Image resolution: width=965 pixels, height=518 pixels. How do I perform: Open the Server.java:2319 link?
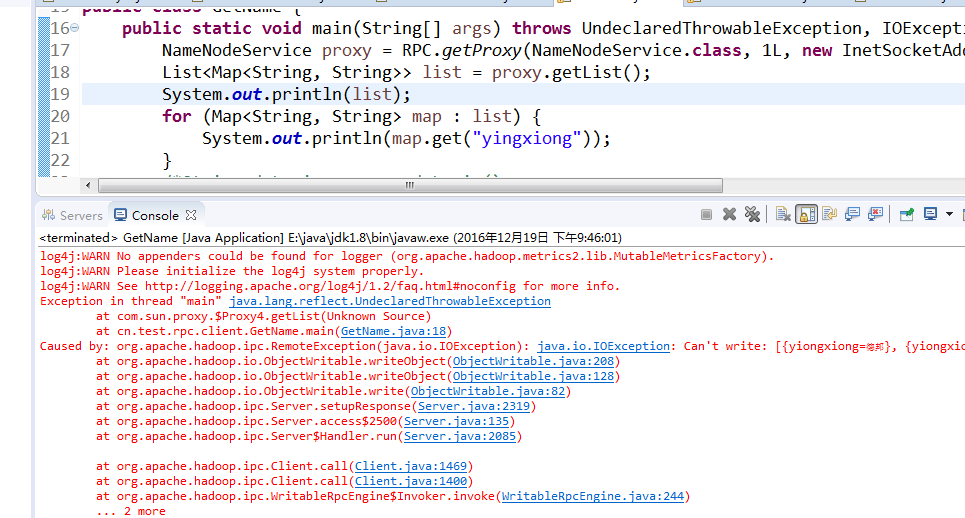(474, 406)
